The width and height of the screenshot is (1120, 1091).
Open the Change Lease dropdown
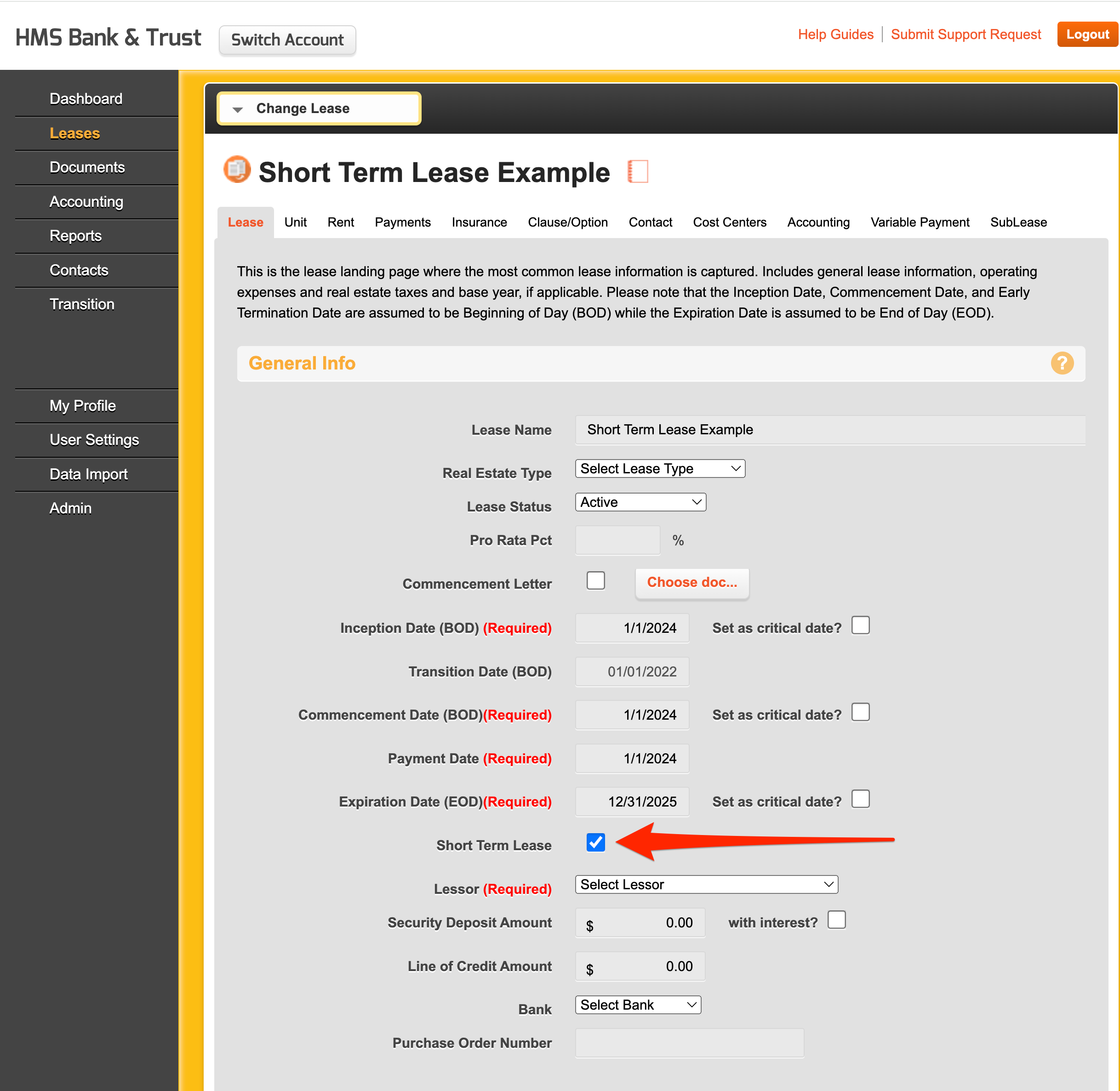coord(319,108)
